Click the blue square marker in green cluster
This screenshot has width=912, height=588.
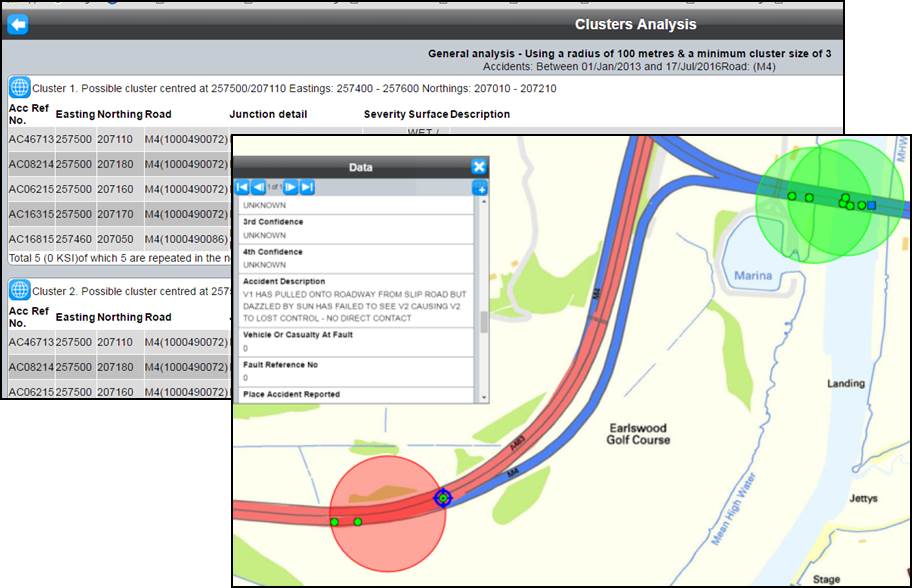(871, 205)
